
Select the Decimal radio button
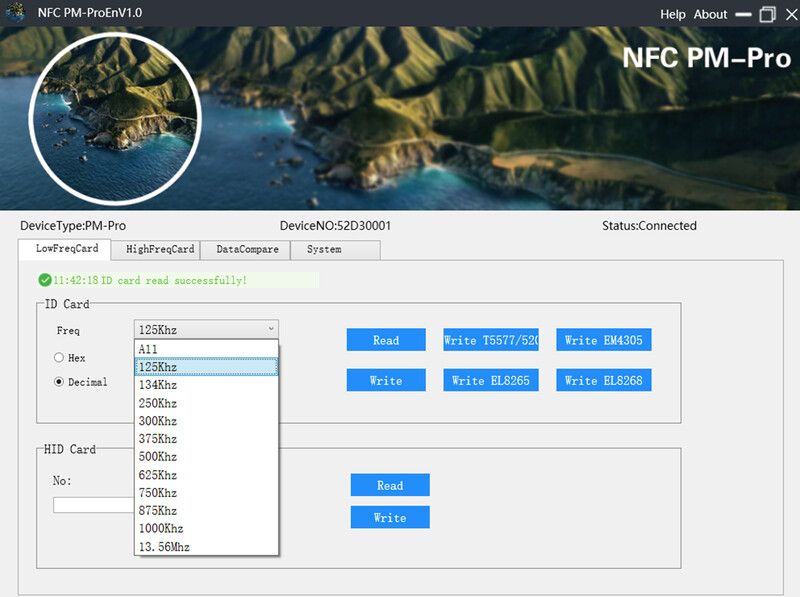(59, 382)
